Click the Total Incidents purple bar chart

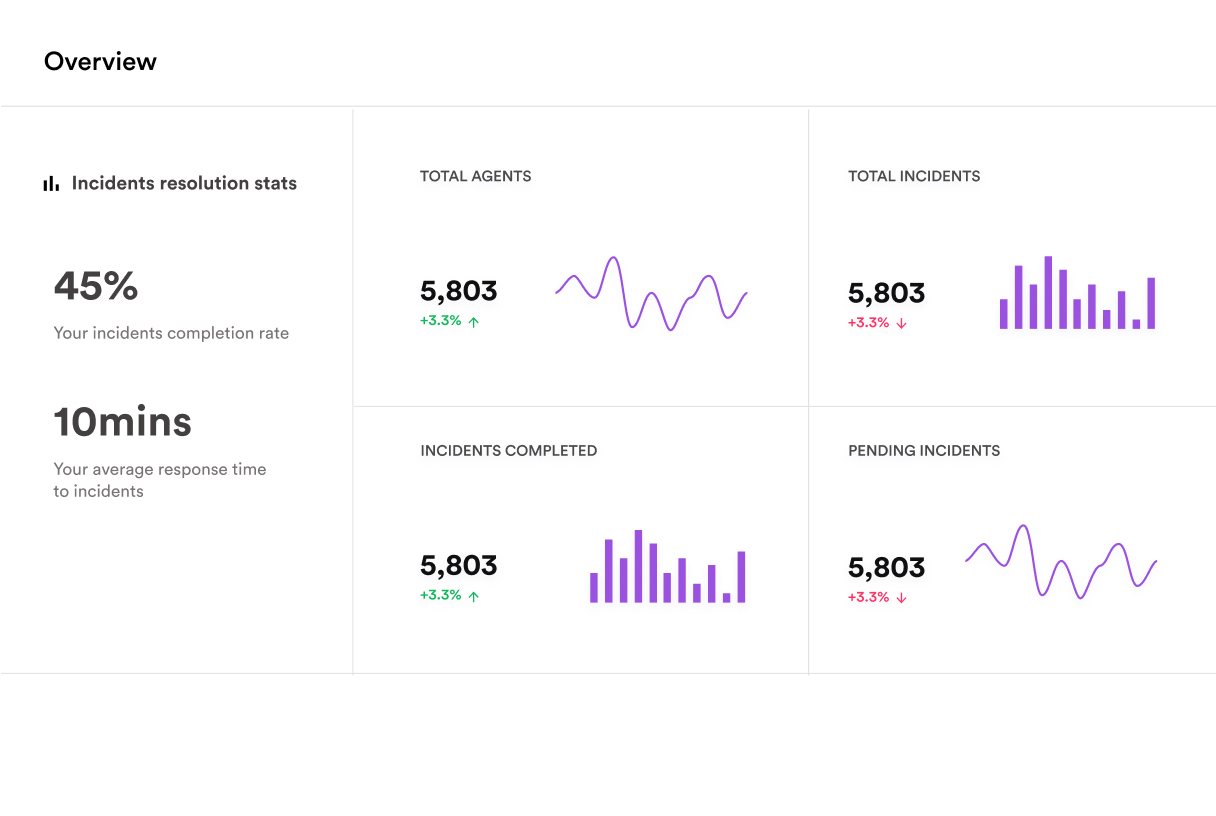click(x=1077, y=294)
